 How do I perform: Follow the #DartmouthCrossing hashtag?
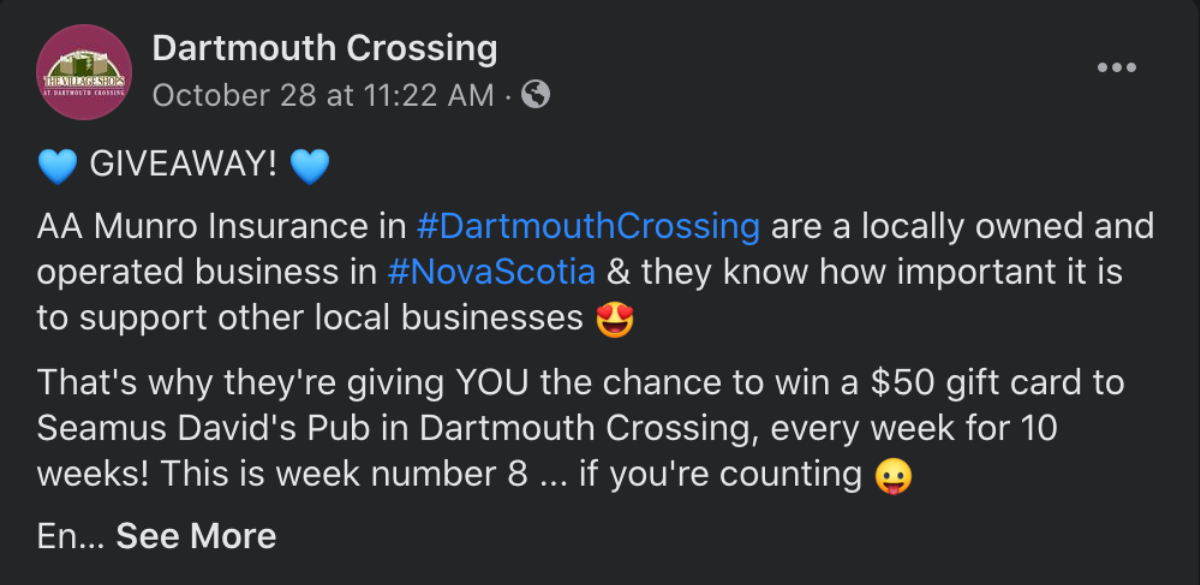click(587, 226)
